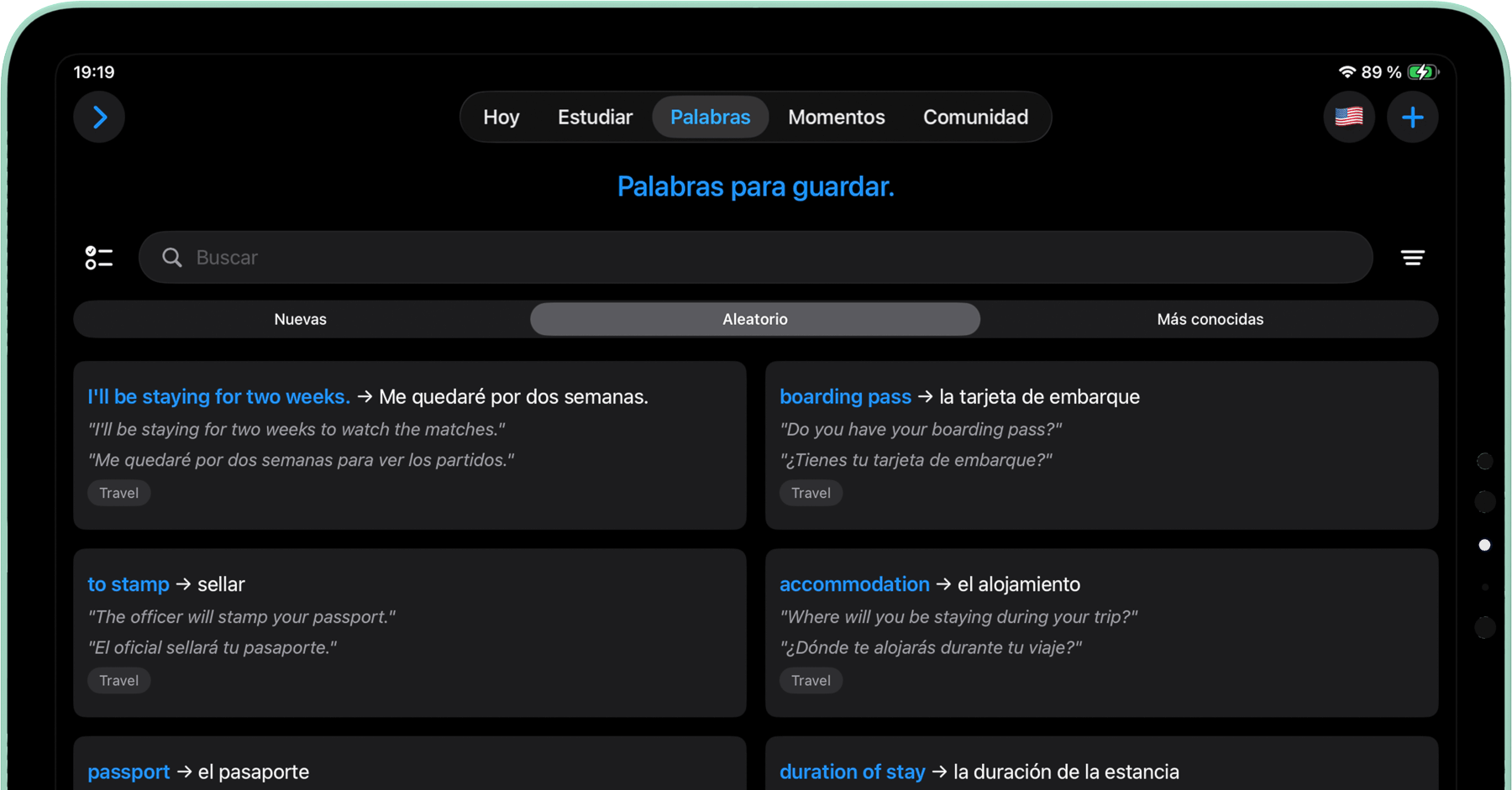Switch to the Momentos tab

836,117
